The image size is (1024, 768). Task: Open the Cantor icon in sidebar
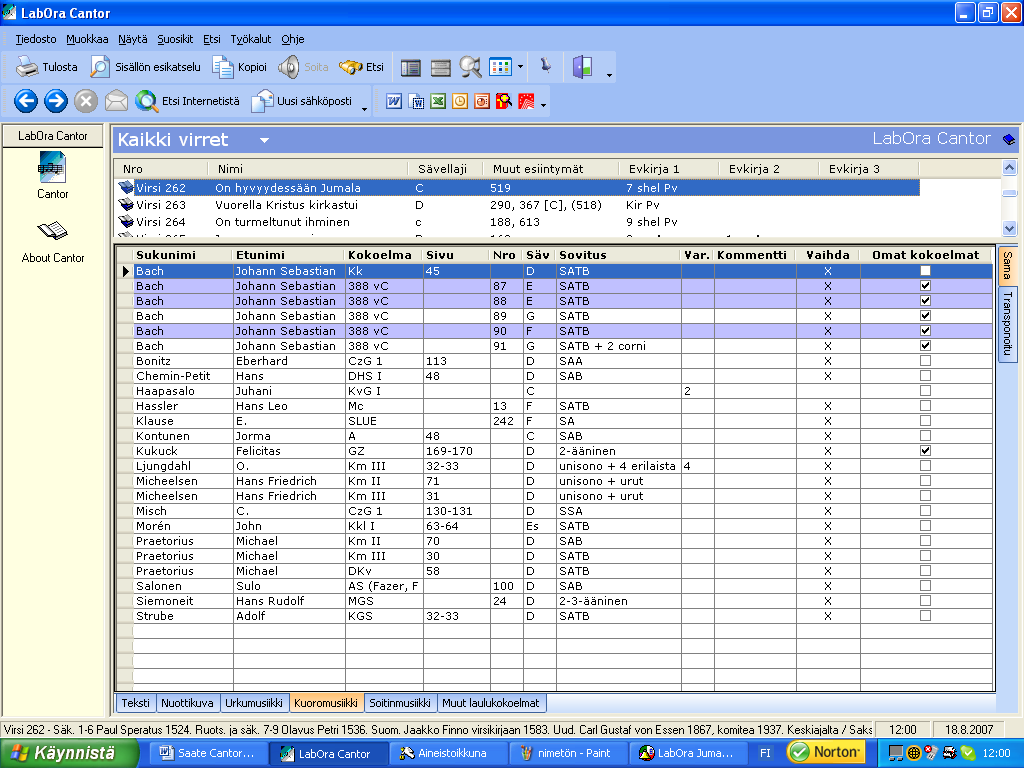52,167
